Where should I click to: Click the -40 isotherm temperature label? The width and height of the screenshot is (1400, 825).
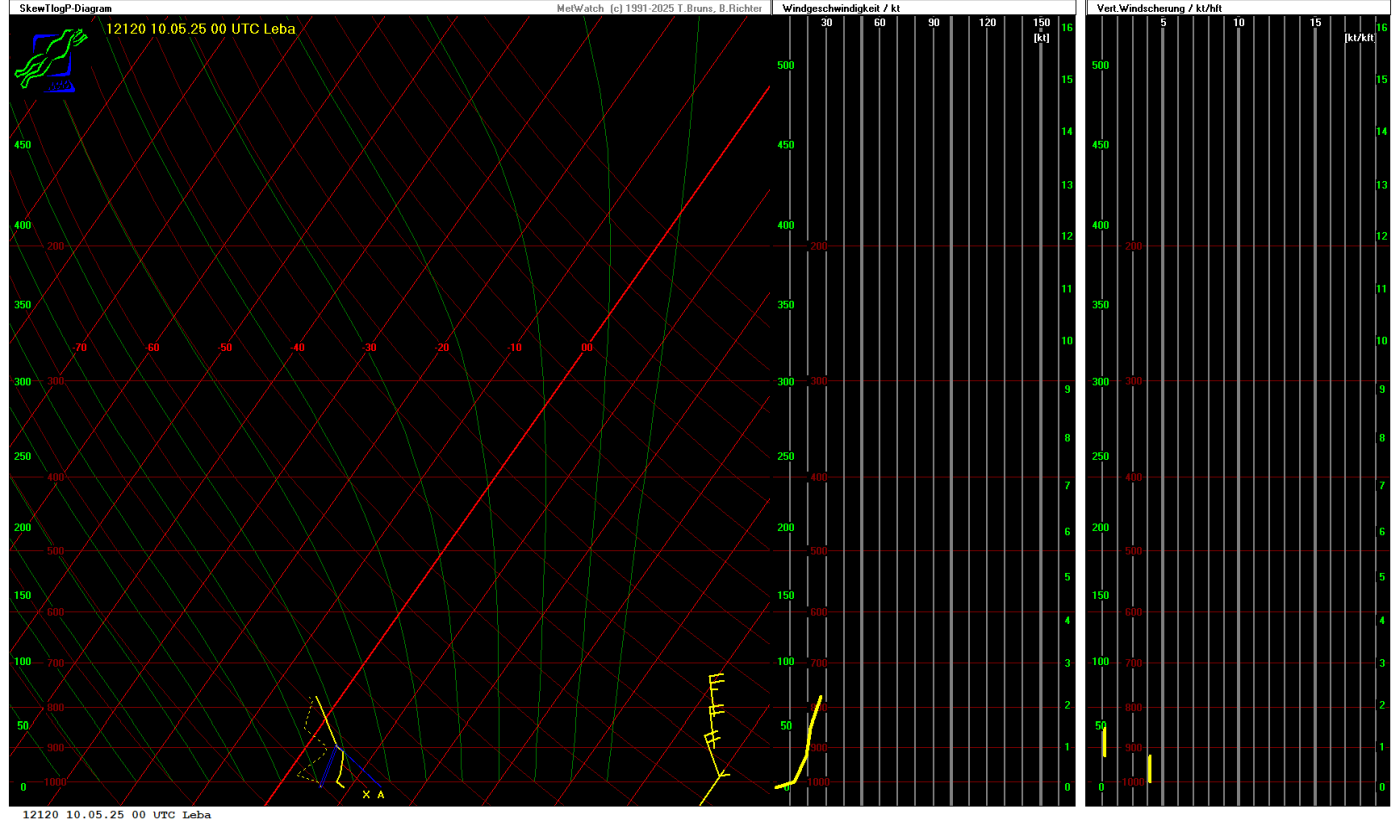coord(297,348)
